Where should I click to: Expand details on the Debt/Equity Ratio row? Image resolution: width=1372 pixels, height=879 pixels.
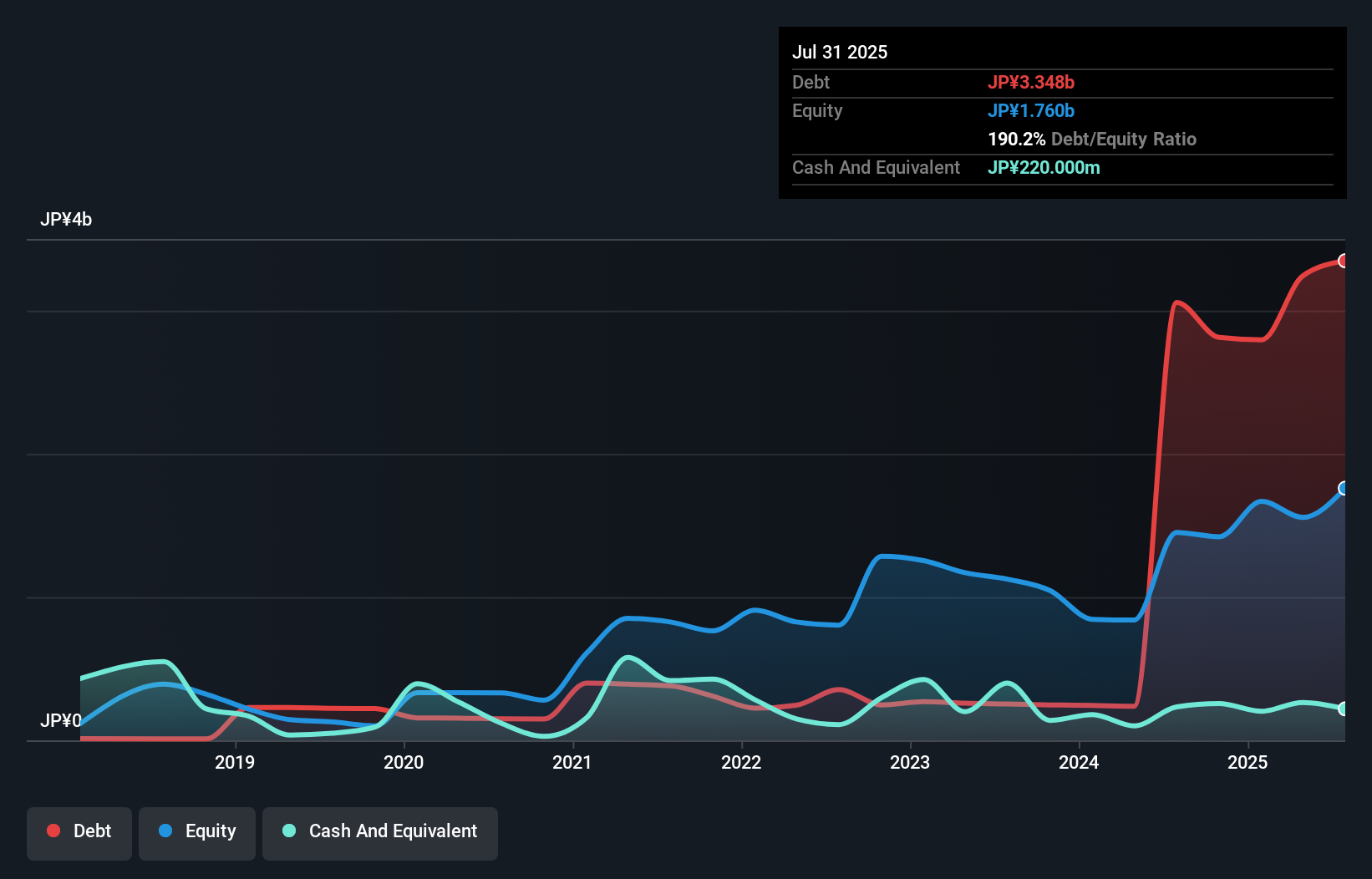coord(1092,139)
